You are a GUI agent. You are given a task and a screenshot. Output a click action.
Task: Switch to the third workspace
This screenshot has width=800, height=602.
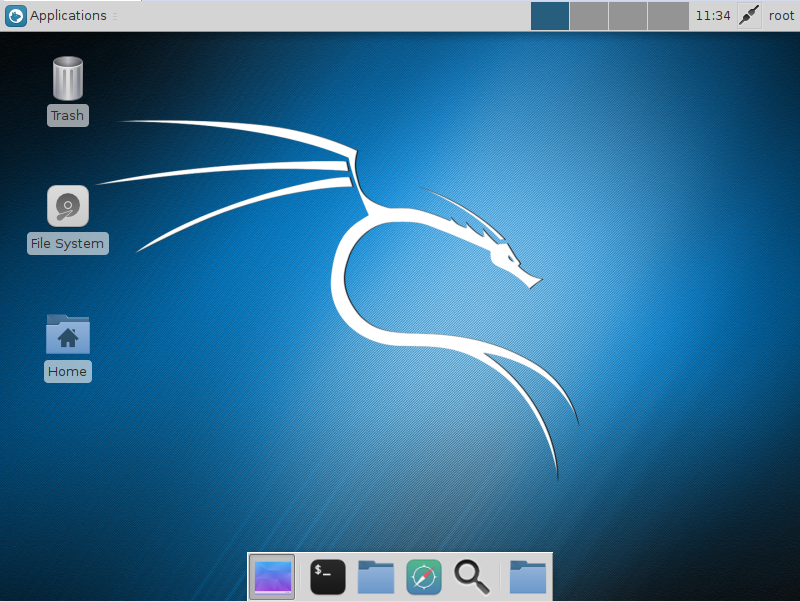628,16
